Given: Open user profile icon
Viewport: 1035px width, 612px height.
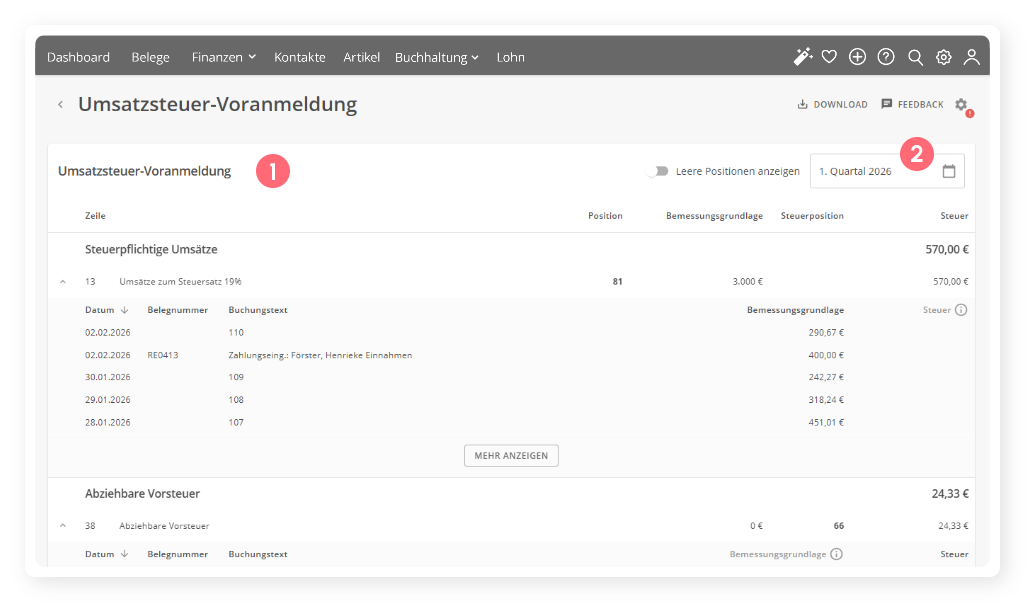Looking at the screenshot, I should coord(971,57).
